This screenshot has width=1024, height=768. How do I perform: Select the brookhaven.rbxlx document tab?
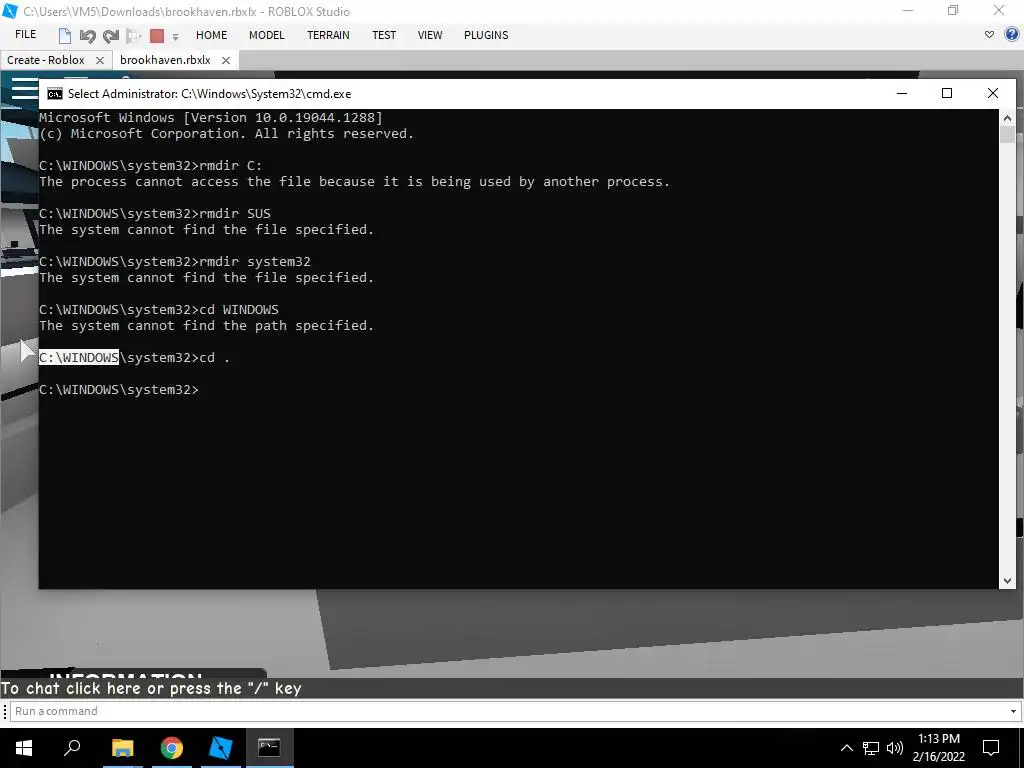(x=165, y=60)
